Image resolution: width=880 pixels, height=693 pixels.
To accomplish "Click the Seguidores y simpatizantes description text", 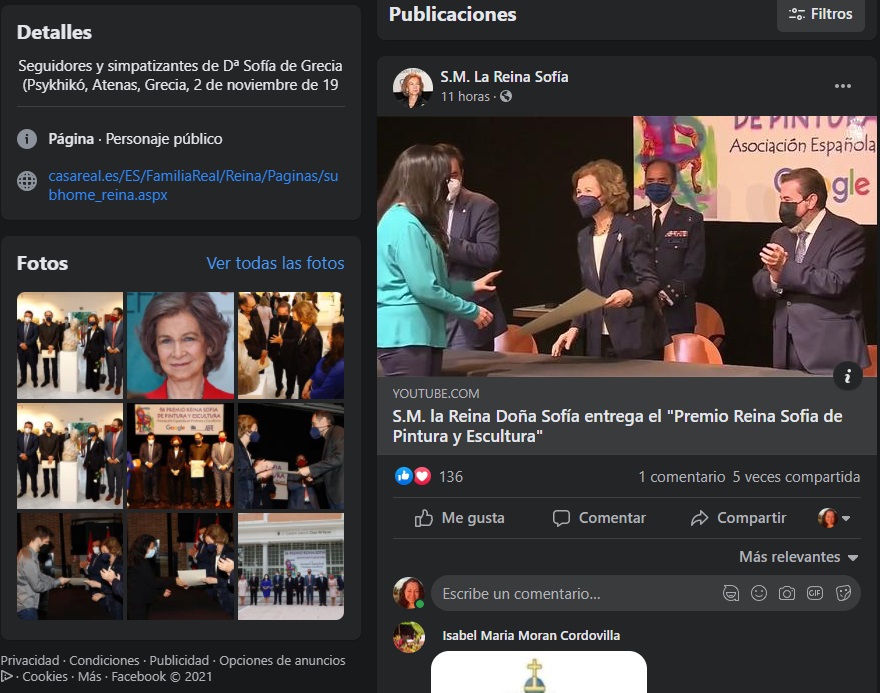I will click(x=180, y=75).
